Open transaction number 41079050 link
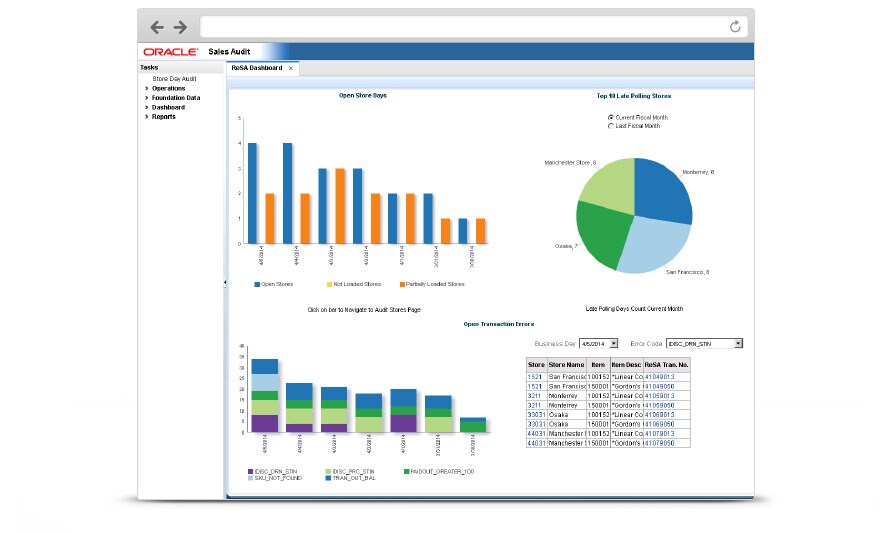Screen dimensions: 880x533 tap(659, 443)
